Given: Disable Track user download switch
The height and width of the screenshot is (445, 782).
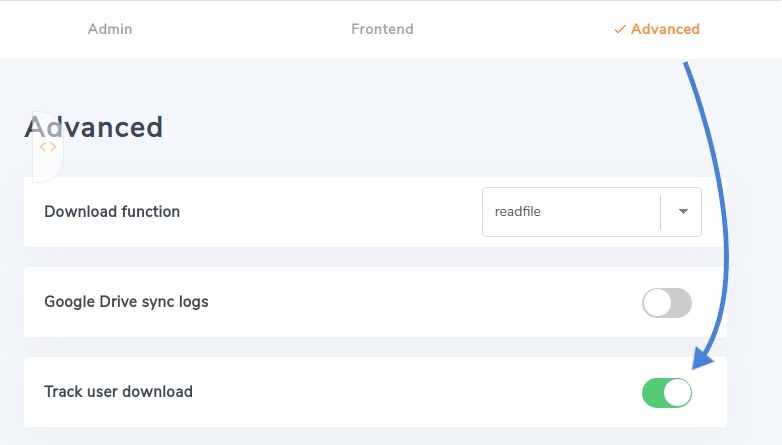Looking at the screenshot, I should (666, 392).
